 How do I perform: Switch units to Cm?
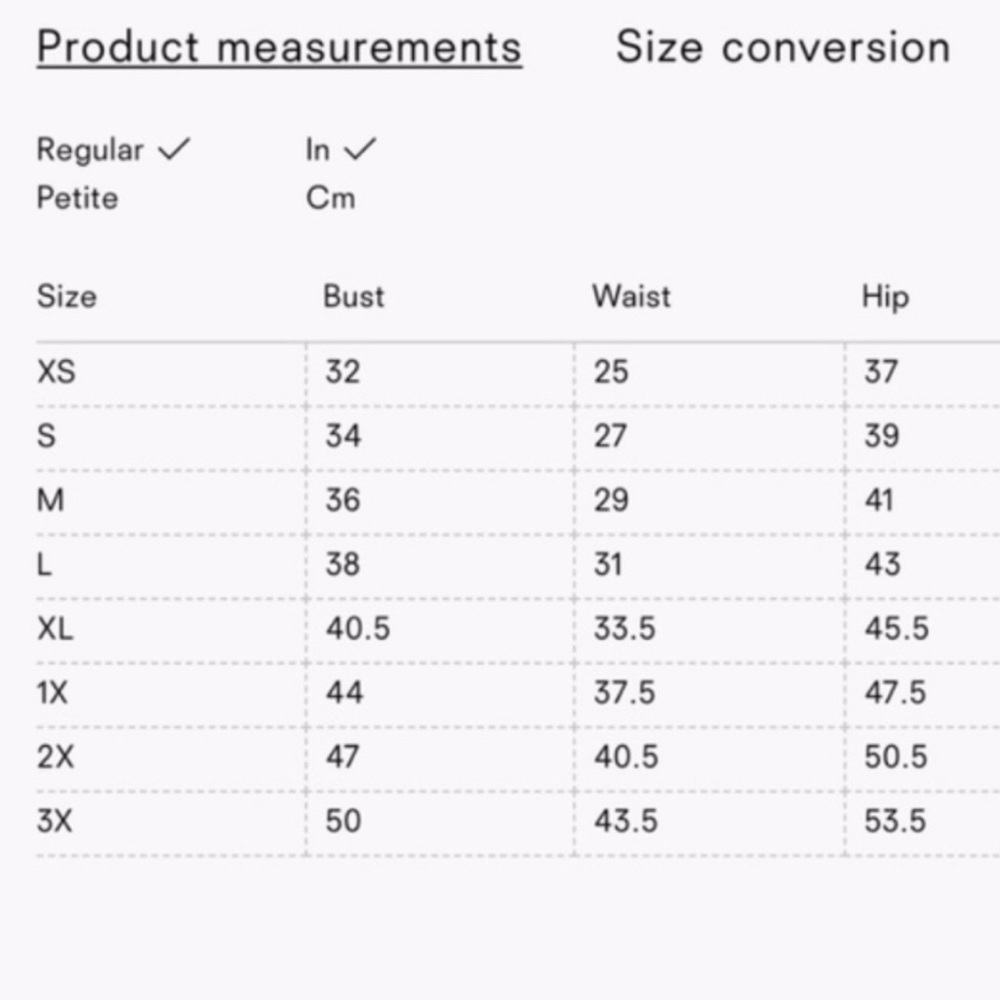coord(330,198)
